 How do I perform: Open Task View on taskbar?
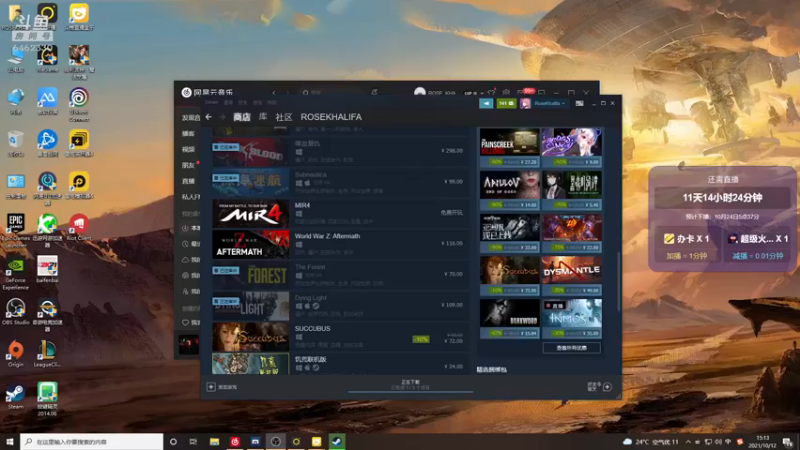coord(193,441)
